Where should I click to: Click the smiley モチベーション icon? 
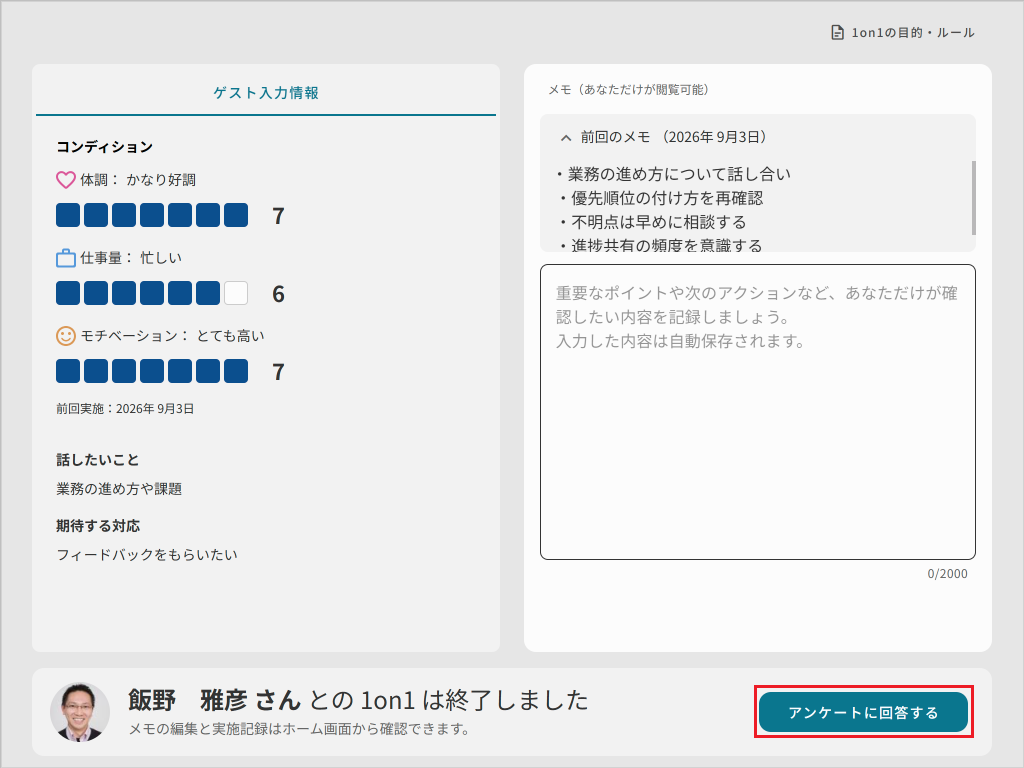coord(66,336)
